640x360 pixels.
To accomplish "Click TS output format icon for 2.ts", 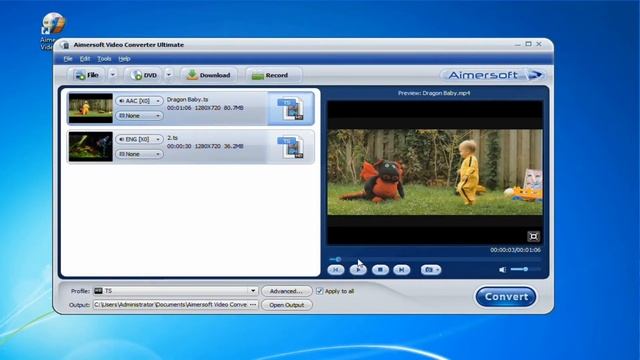I will click(x=291, y=147).
